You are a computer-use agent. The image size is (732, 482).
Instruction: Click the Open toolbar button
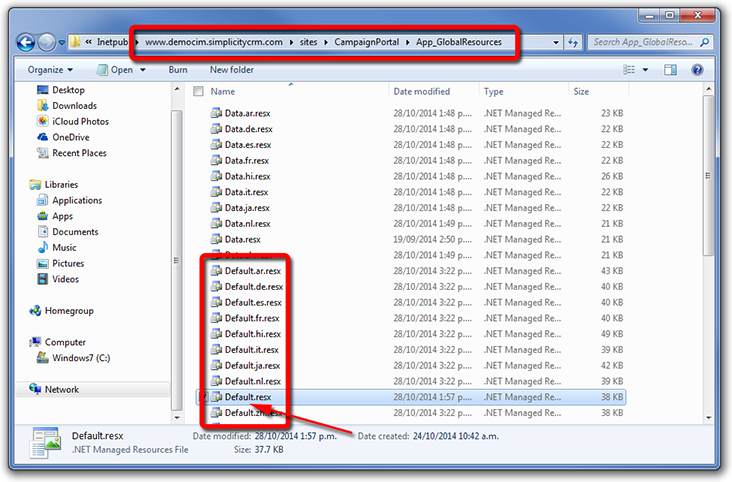coord(115,70)
